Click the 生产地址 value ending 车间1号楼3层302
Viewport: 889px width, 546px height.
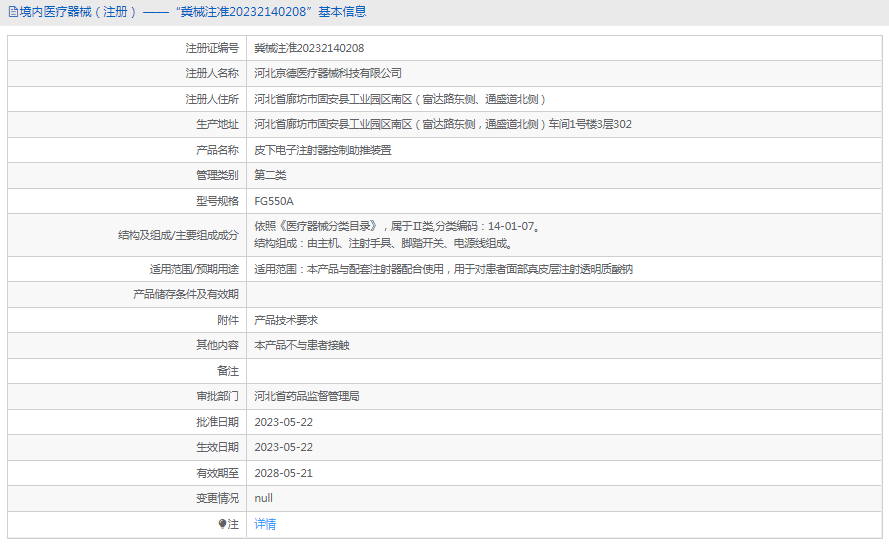coord(443,124)
